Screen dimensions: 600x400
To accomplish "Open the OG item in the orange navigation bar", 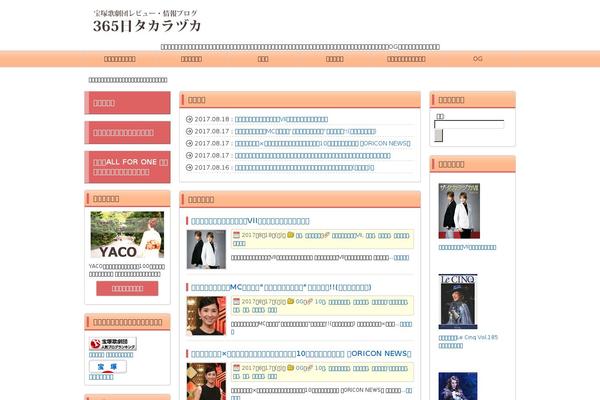I will click(x=478, y=59).
